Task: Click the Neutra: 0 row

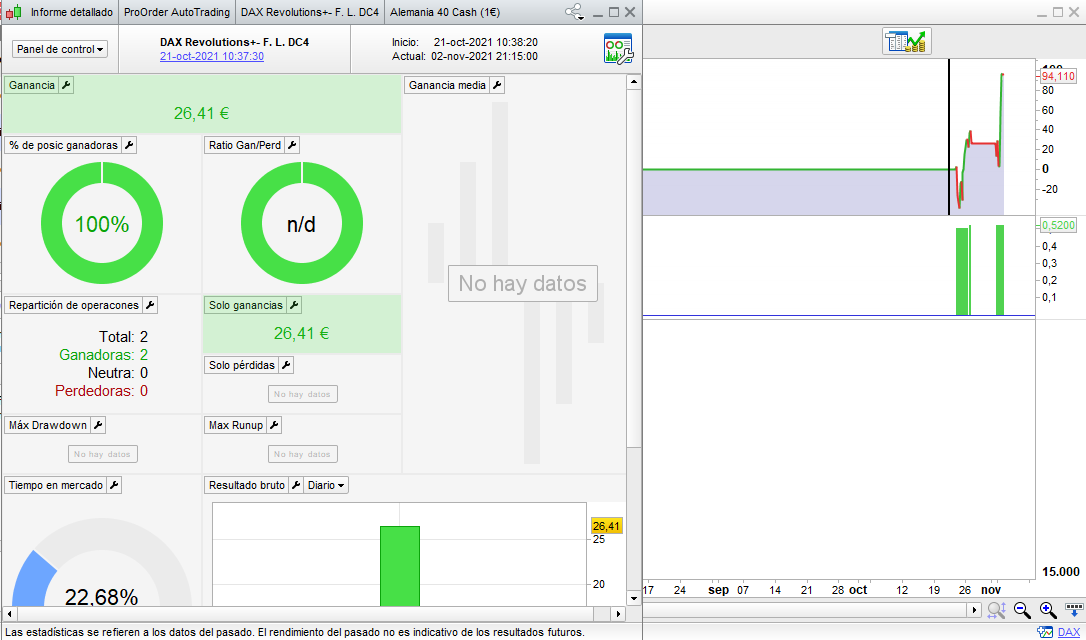Action: click(x=118, y=373)
